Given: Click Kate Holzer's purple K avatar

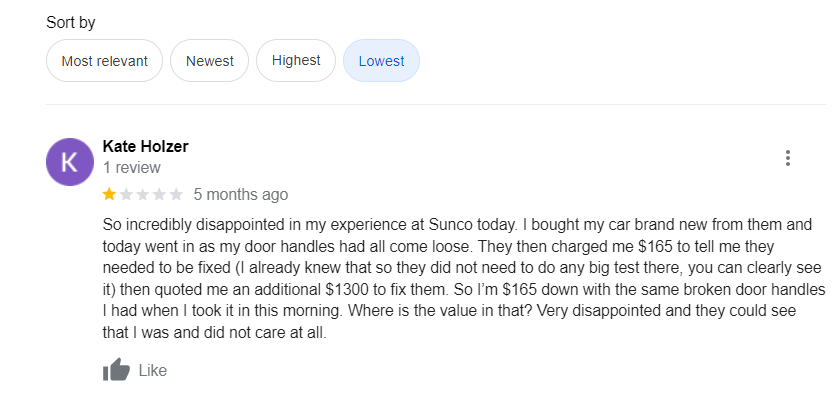Looking at the screenshot, I should click(70, 161).
